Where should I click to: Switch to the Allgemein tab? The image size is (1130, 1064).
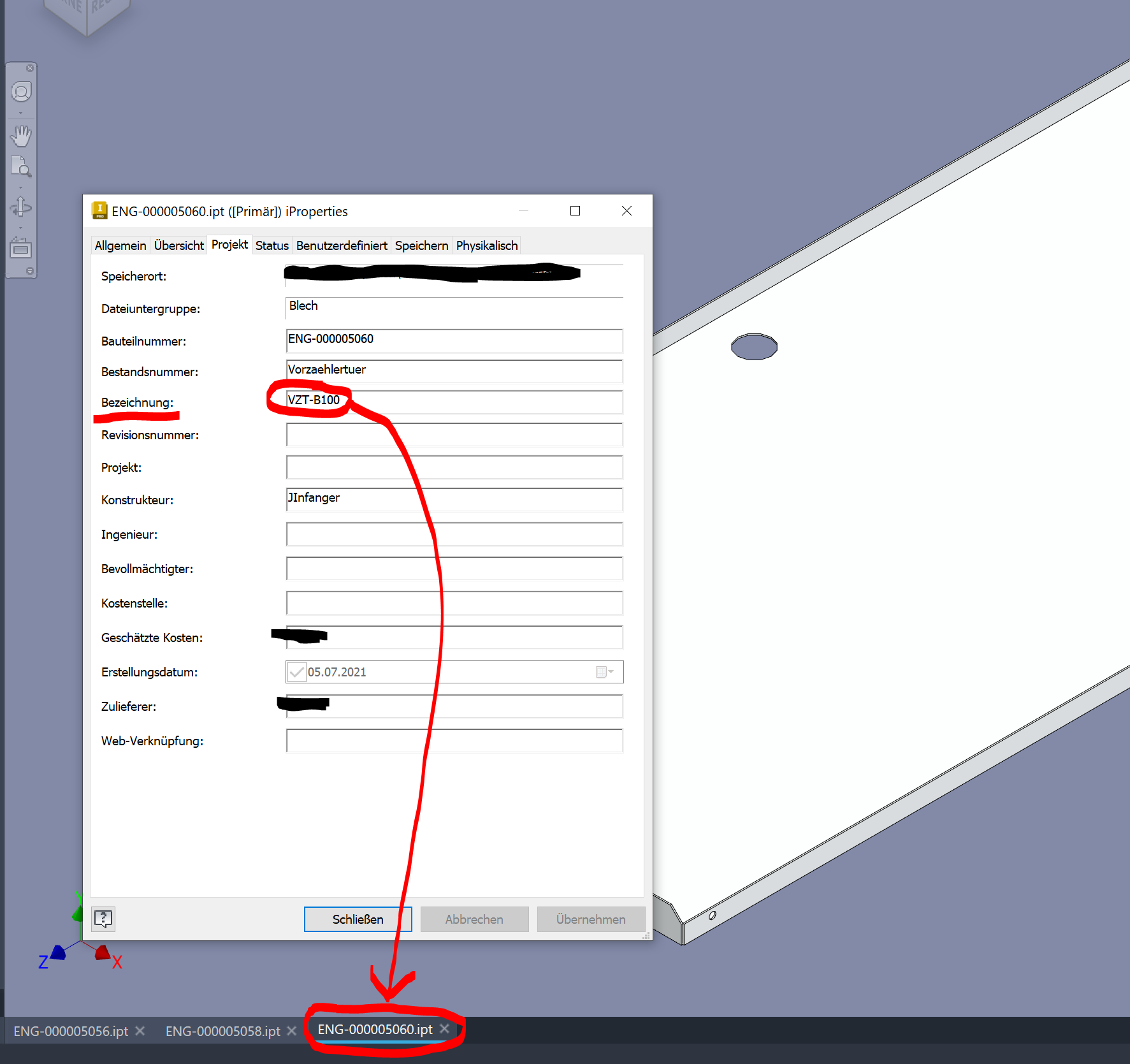click(120, 245)
